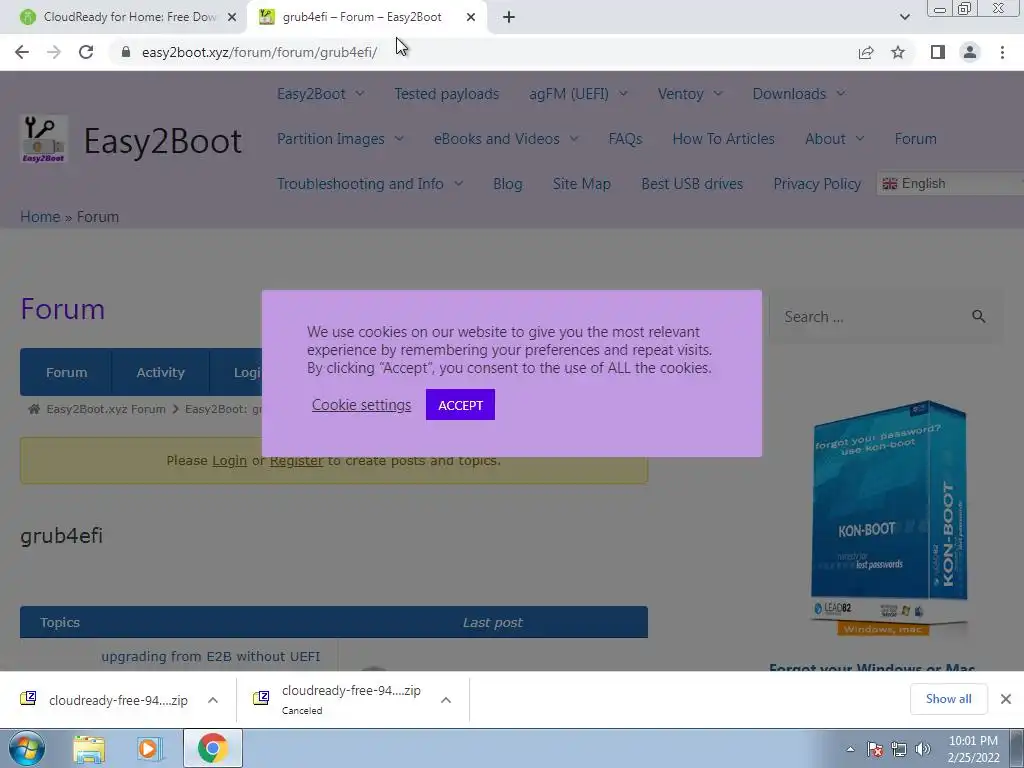Close the CloudReady for Home tab

tap(232, 17)
